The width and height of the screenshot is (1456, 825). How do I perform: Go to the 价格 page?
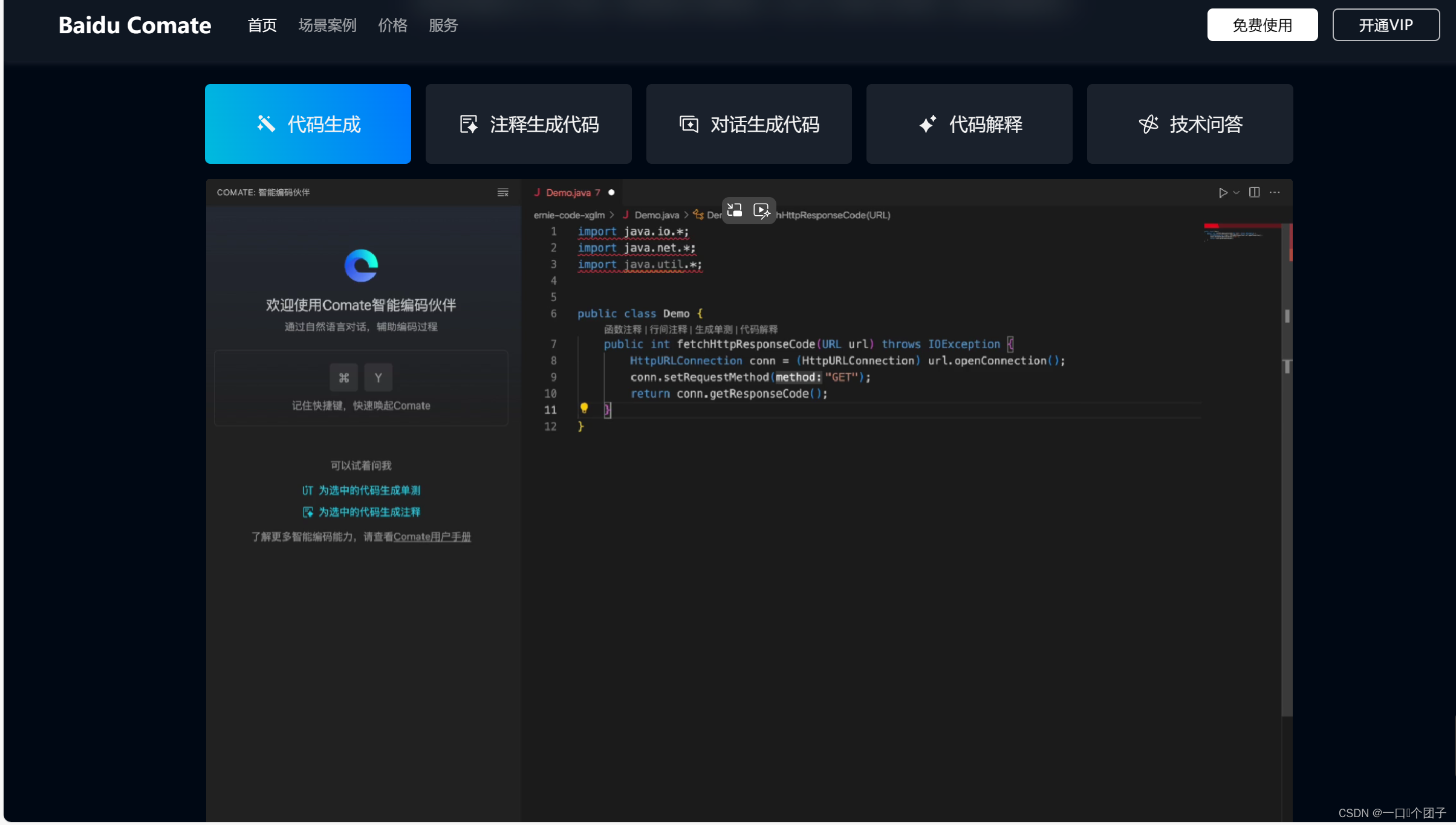(392, 25)
